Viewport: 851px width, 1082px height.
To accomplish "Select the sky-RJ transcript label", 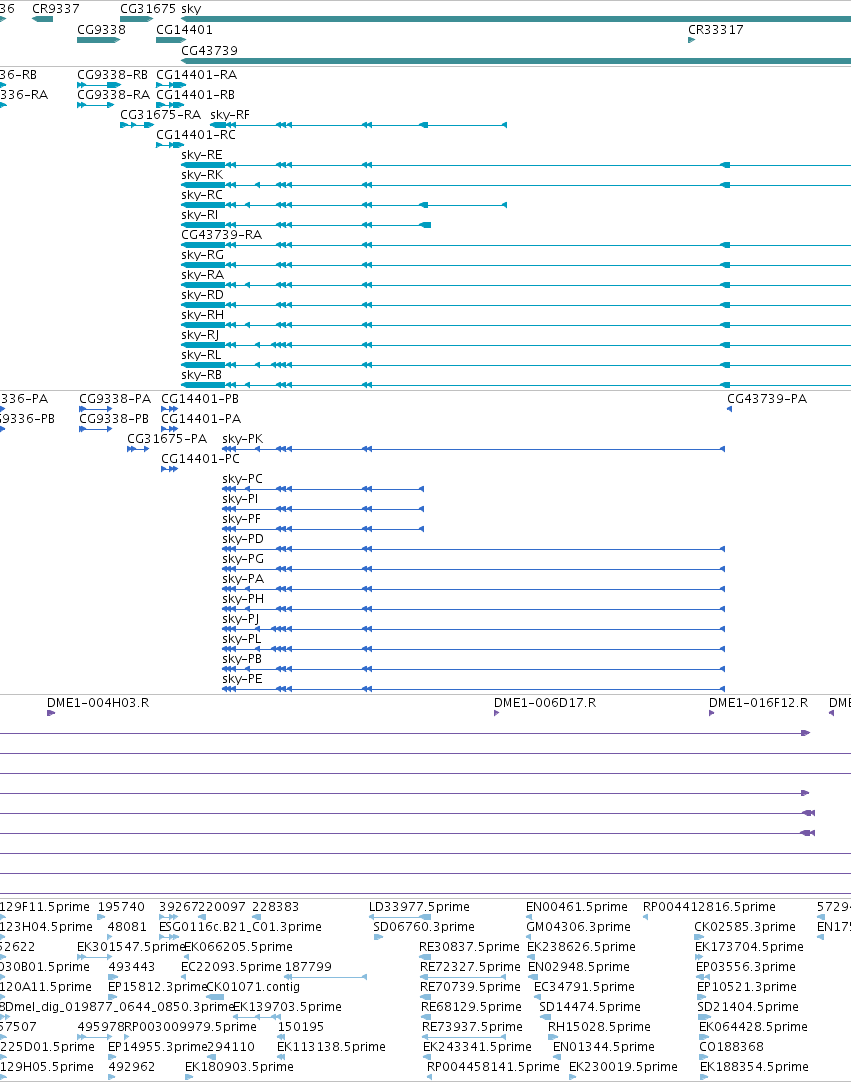I will 200,335.
